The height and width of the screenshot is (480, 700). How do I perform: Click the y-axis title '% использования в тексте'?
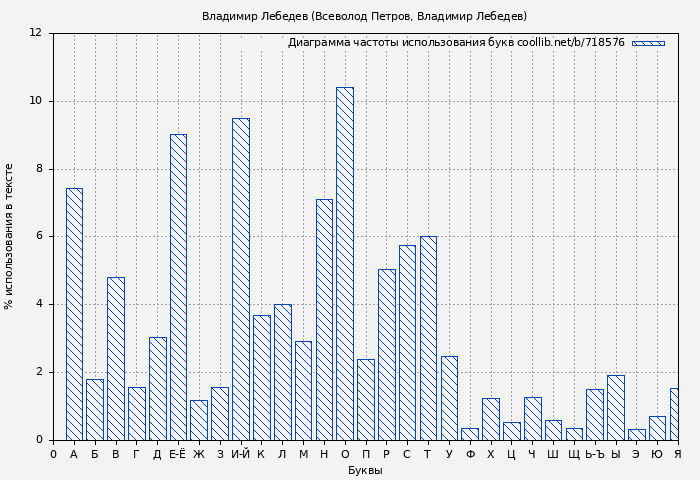(x=10, y=236)
